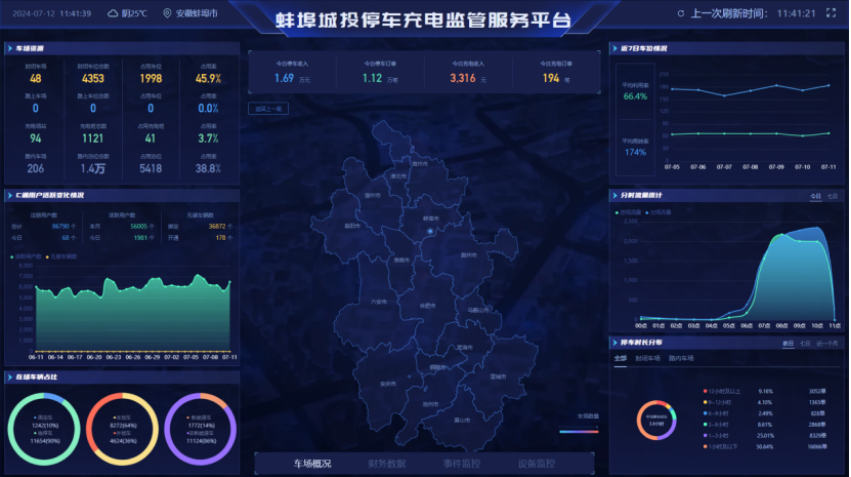Click the arrow icon of 在场车辆占比 panel

(10, 376)
